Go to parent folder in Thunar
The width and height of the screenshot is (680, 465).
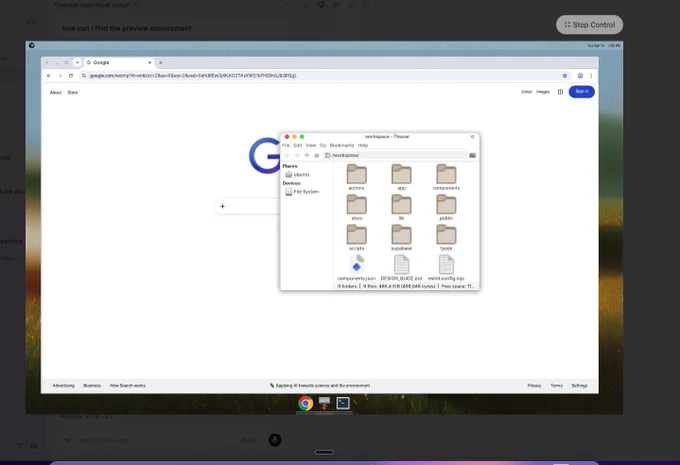pos(307,155)
